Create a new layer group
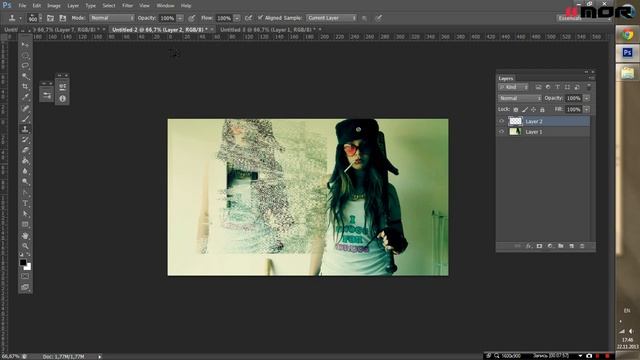The height and width of the screenshot is (360, 640). click(x=560, y=246)
